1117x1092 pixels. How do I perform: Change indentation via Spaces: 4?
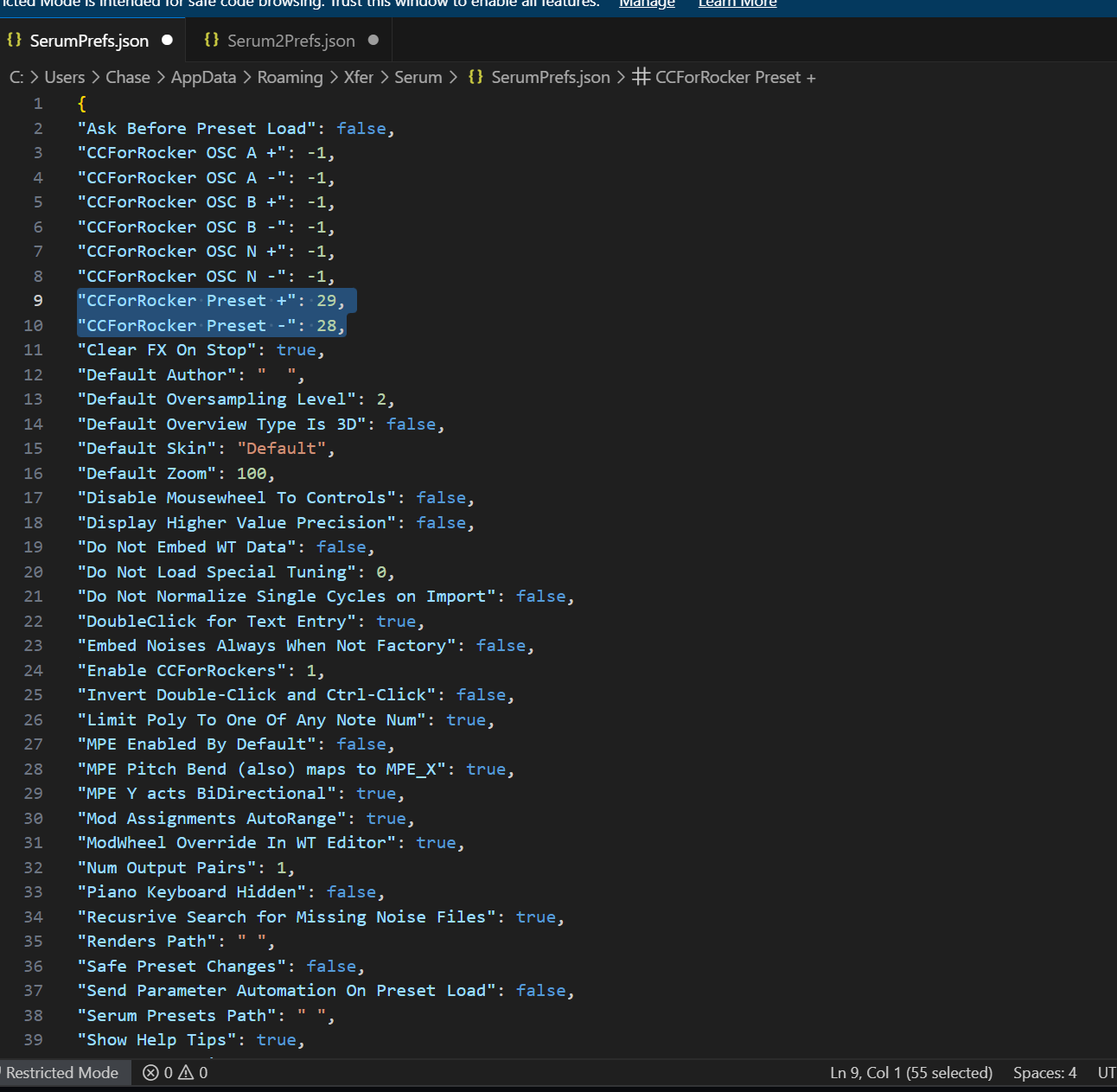click(1044, 1073)
